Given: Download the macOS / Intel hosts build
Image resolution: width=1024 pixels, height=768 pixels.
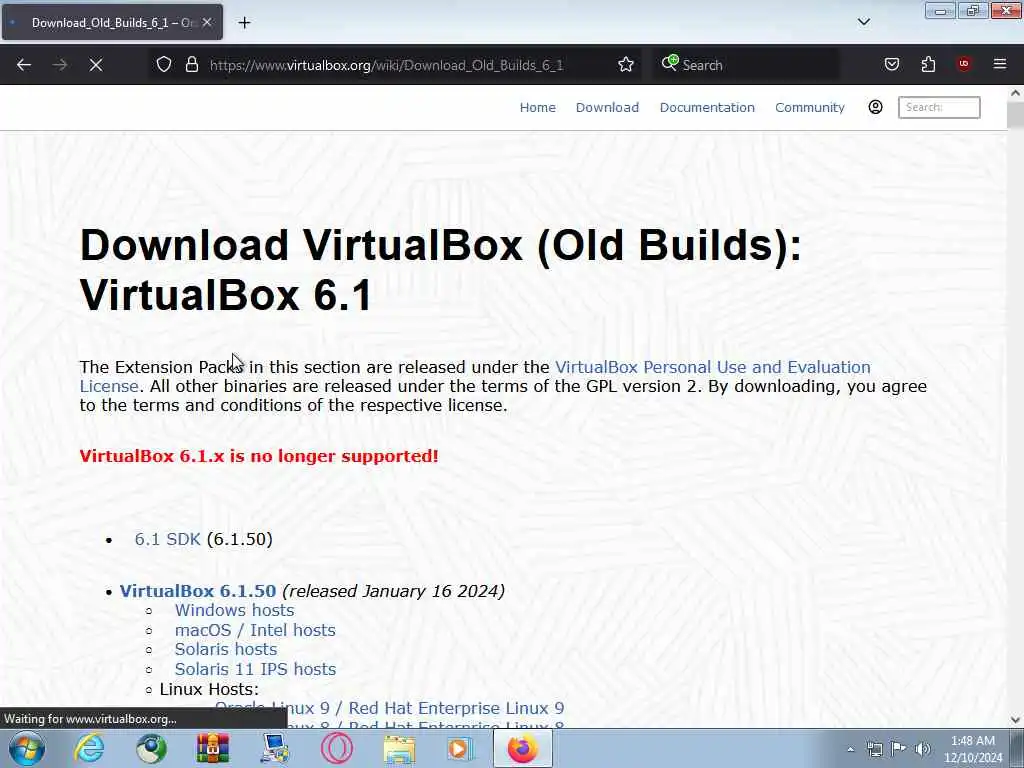Looking at the screenshot, I should [x=255, y=630].
